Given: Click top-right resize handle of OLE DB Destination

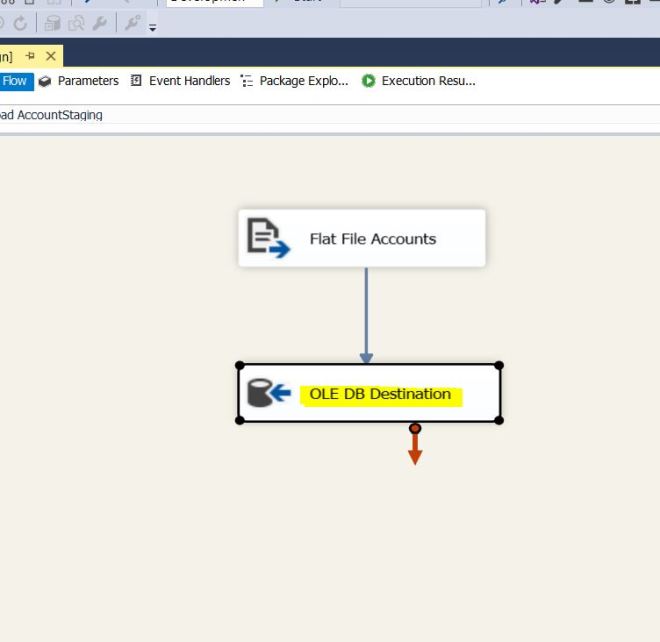Looking at the screenshot, I should pyautogui.click(x=499, y=366).
